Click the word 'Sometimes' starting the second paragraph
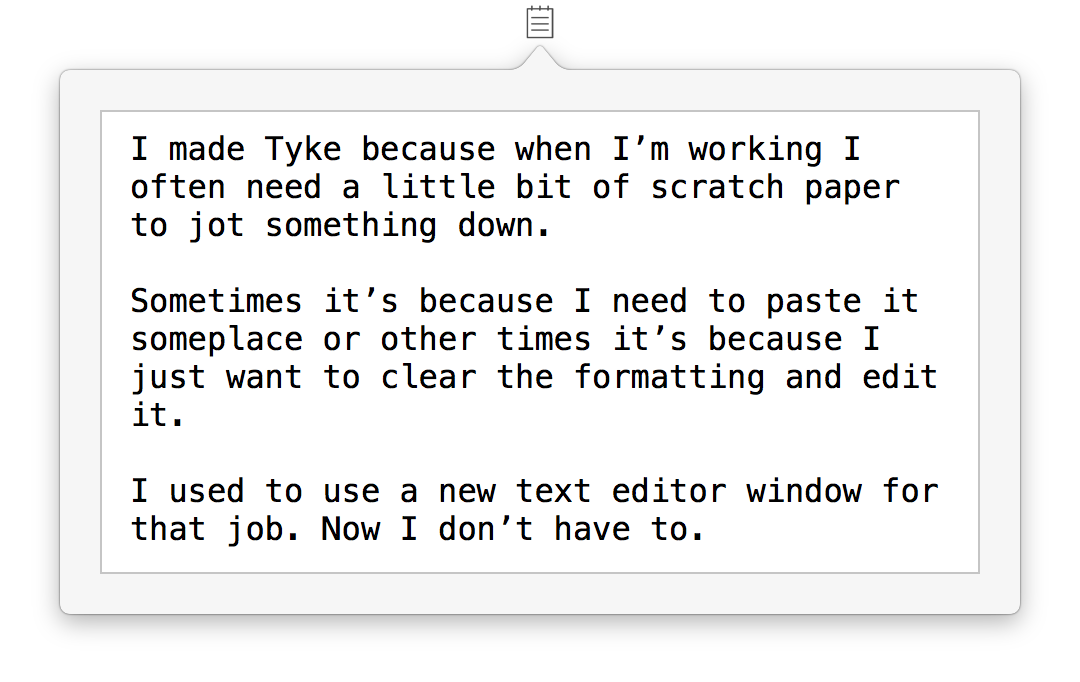The image size is (1080, 682). point(216,300)
